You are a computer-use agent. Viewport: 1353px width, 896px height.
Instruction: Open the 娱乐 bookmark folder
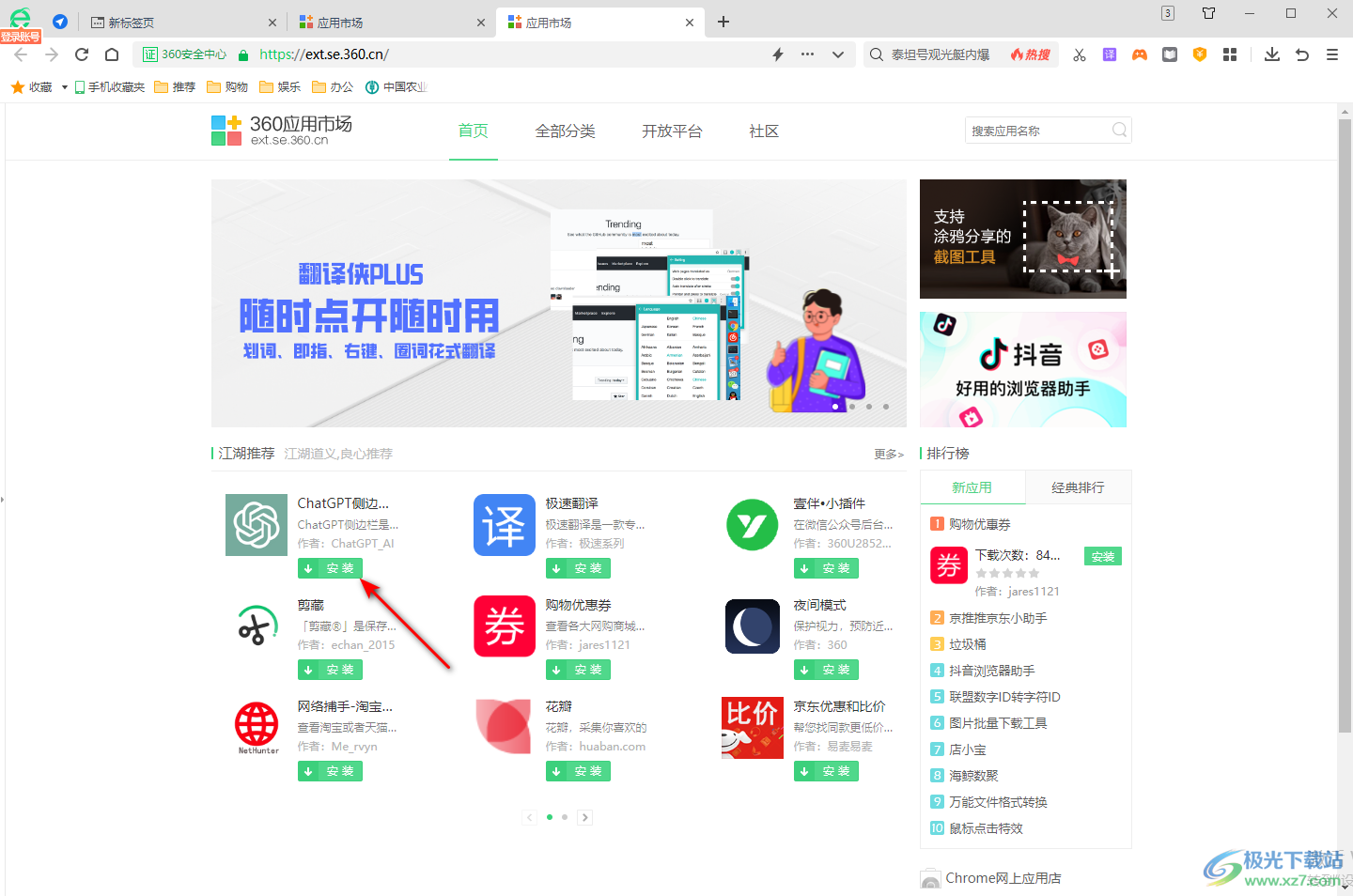(x=280, y=87)
